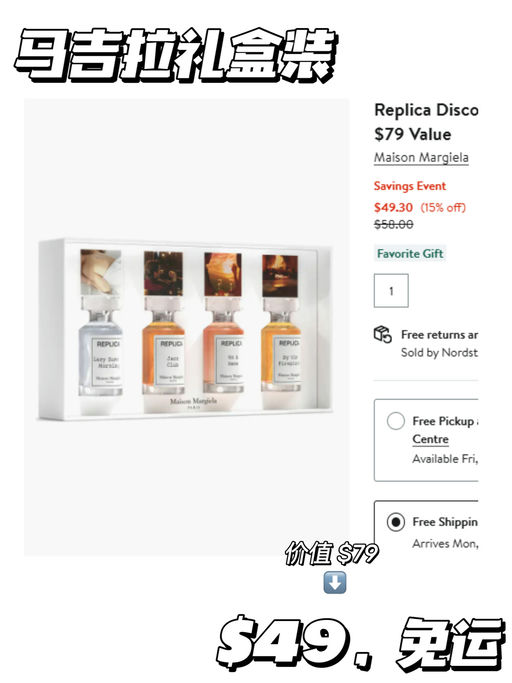Click the quantity input box
This screenshot has height=683, width=512.
click(391, 291)
